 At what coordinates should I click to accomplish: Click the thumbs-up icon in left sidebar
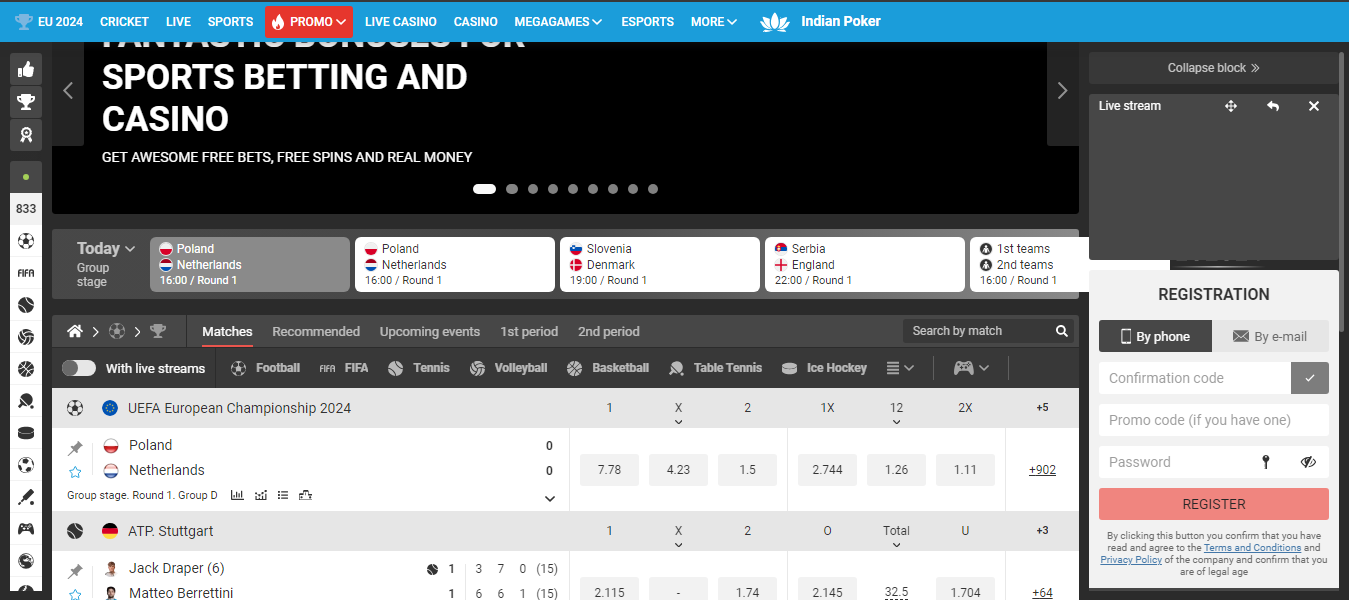(x=26, y=69)
